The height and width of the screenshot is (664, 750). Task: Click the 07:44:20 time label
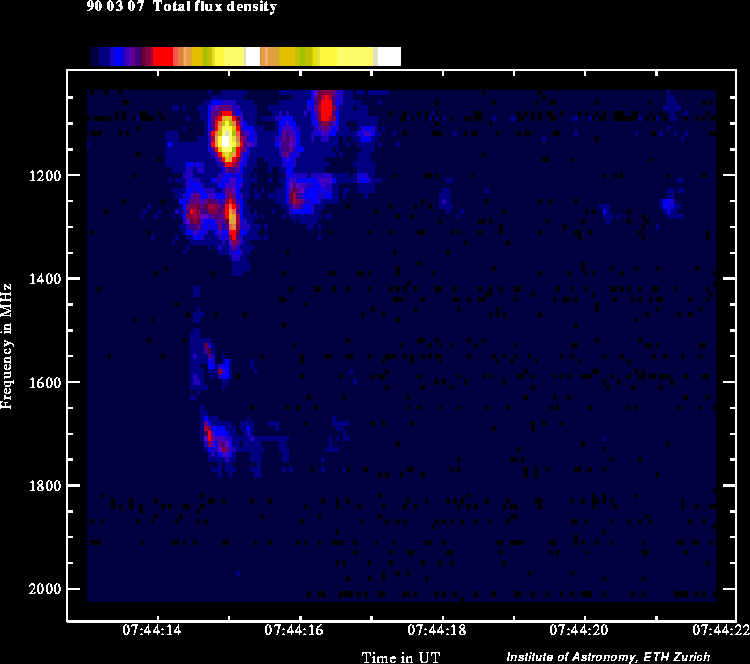[579, 630]
